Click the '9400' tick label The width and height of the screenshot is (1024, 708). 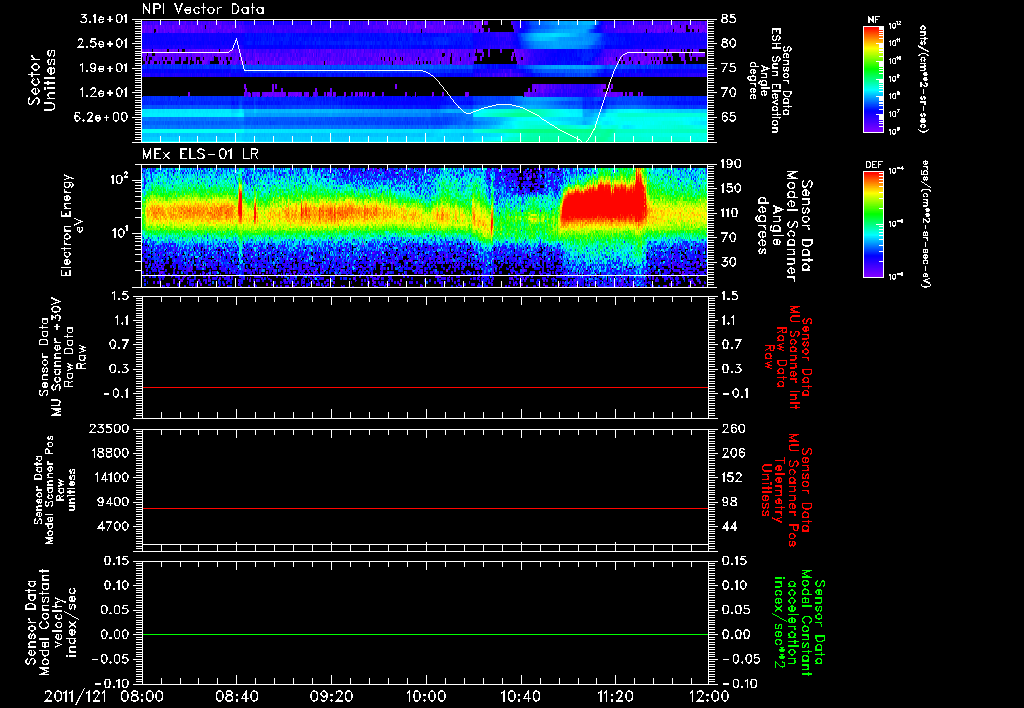[x=112, y=502]
